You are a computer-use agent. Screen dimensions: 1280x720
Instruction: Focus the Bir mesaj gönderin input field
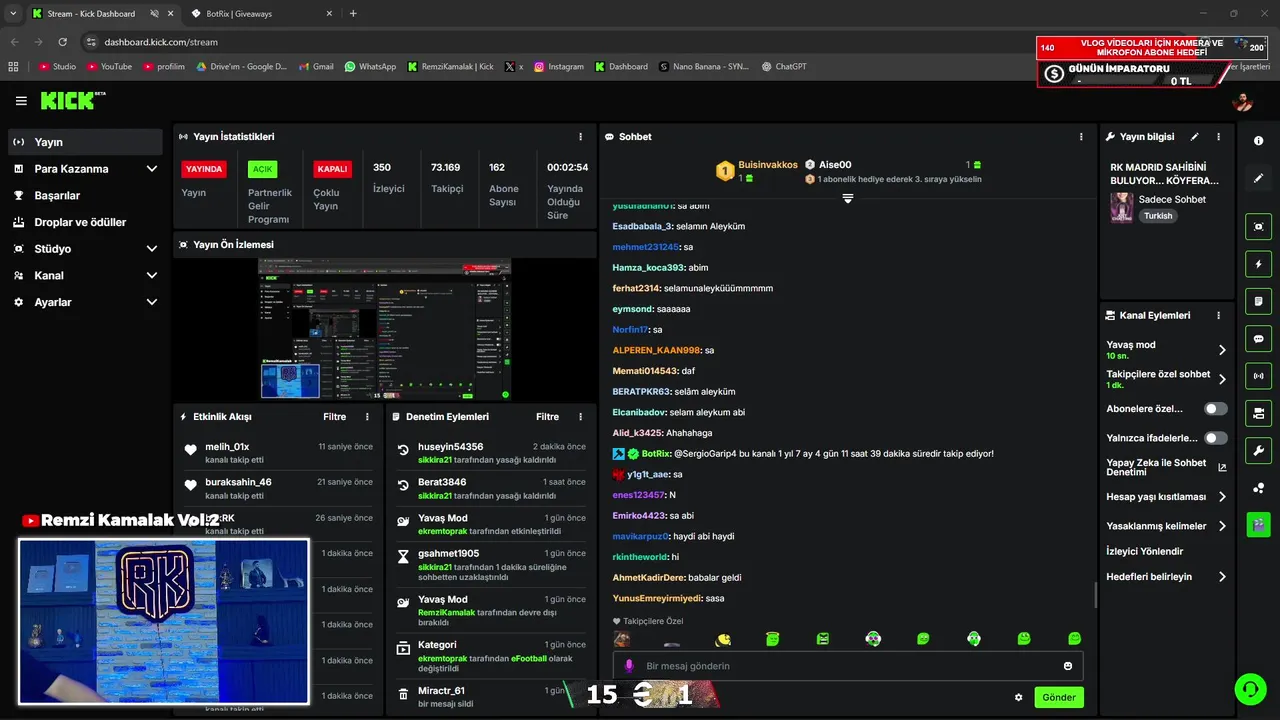pos(846,666)
